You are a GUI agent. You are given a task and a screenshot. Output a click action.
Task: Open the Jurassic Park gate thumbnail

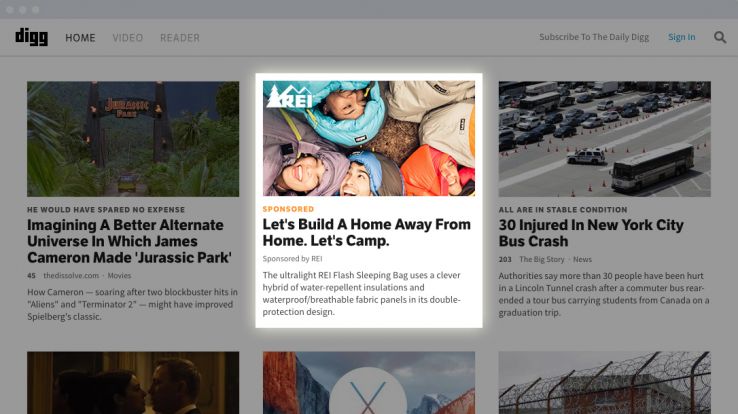(x=133, y=139)
